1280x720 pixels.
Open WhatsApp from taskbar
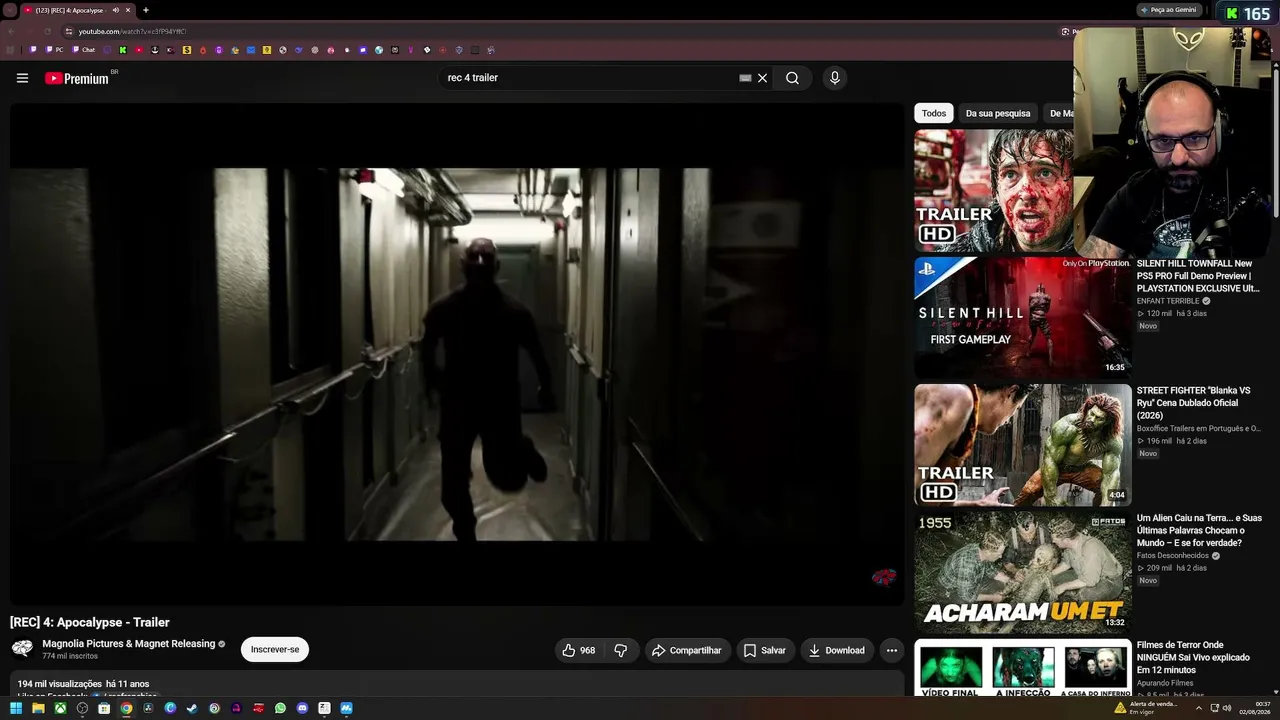pos(280,708)
